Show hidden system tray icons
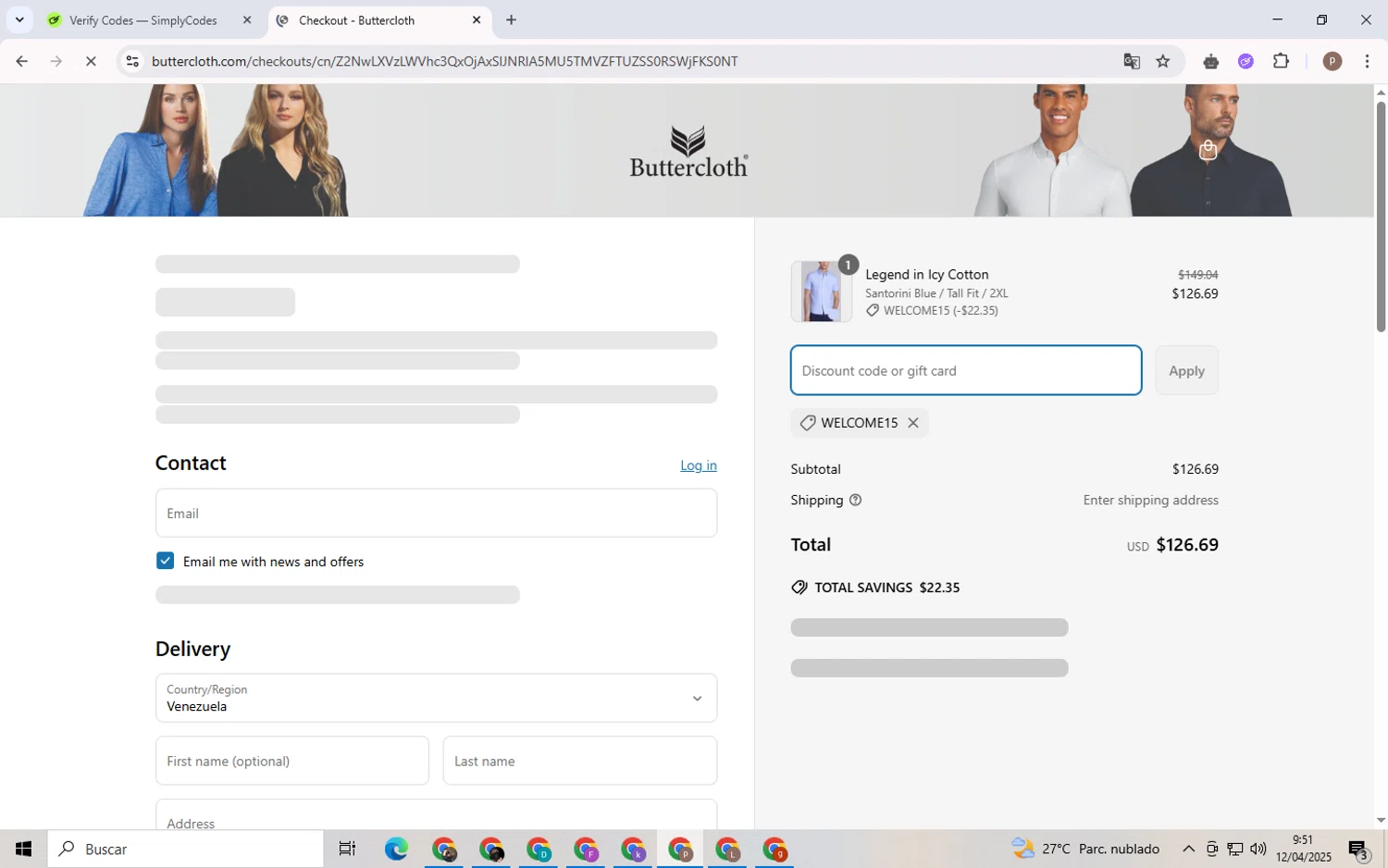The width and height of the screenshot is (1388, 868). point(1188,849)
